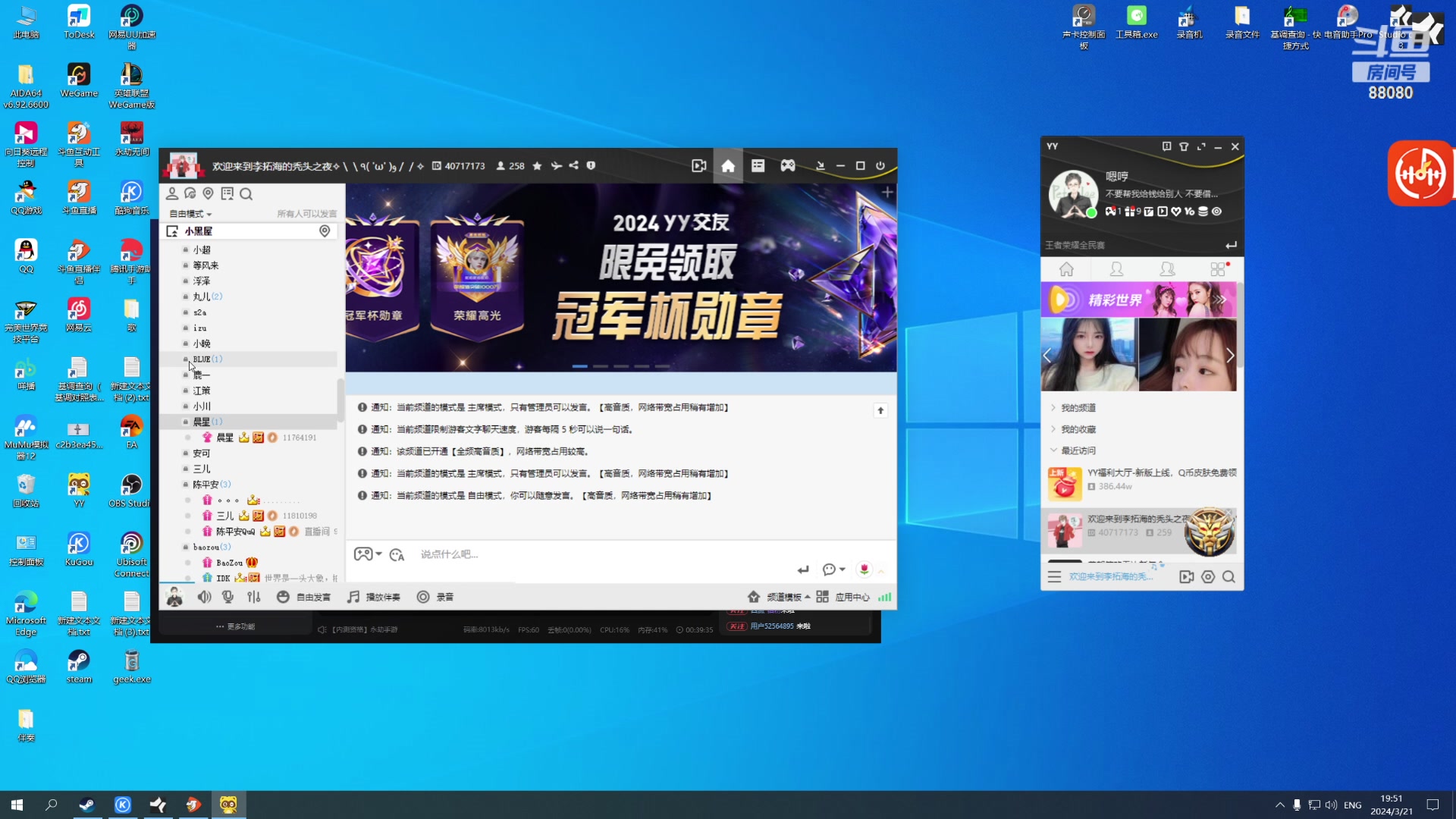Select the microphone icon on the bottom toolbar
Viewport: 1456px width, 819px height.
pos(227,597)
